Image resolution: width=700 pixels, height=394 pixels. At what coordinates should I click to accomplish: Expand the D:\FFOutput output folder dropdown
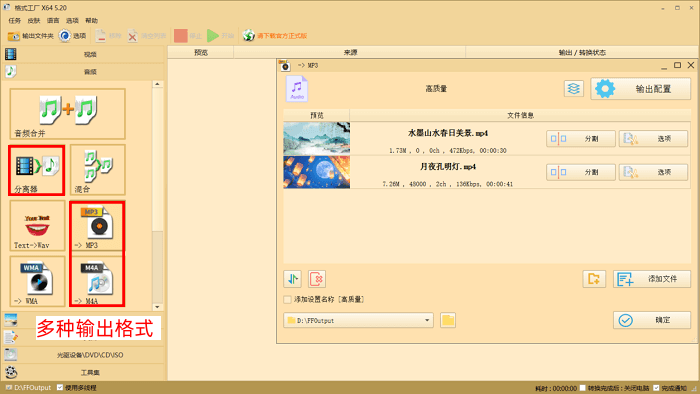tap(427, 320)
